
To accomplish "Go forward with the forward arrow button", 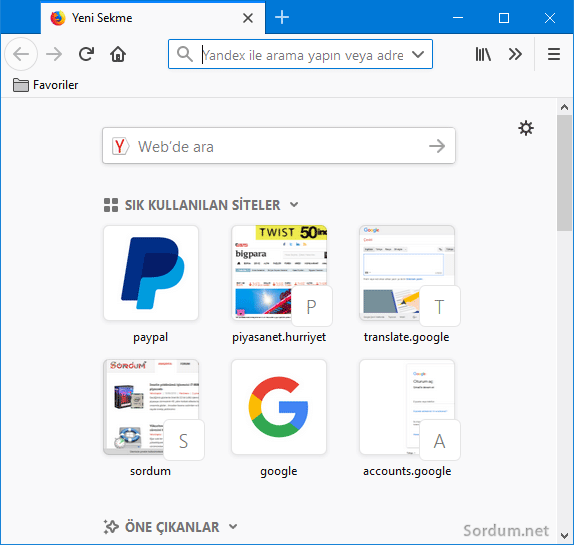I will (x=54, y=54).
